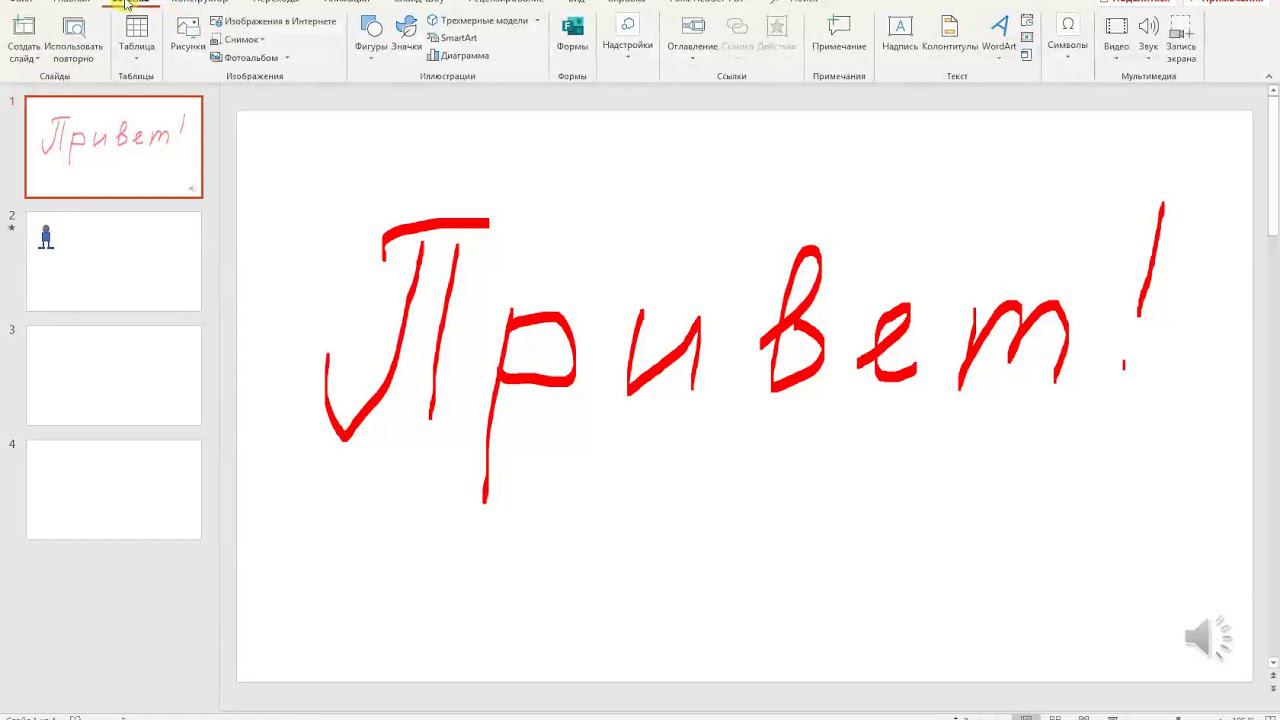
Task: Insert Изображения в Интернете online pictures
Action: [x=273, y=21]
